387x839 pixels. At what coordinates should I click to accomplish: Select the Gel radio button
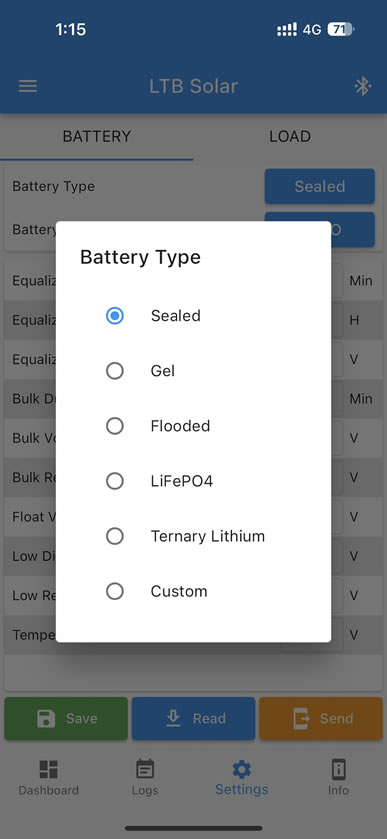tap(115, 371)
